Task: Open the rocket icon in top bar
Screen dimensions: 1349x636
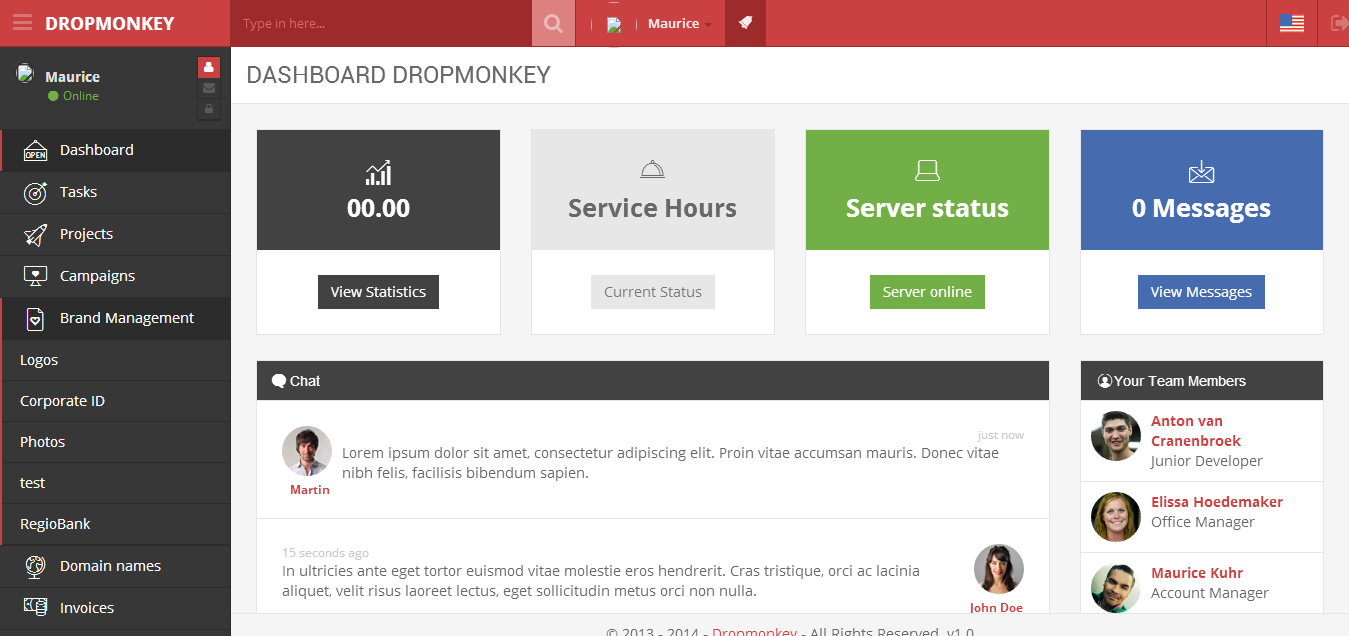Action: [x=745, y=23]
